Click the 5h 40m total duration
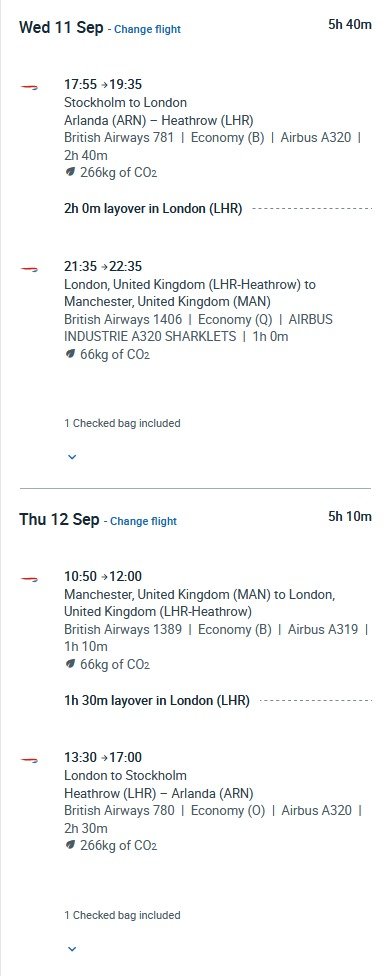Viewport: 388px width, 976px height. [x=350, y=25]
